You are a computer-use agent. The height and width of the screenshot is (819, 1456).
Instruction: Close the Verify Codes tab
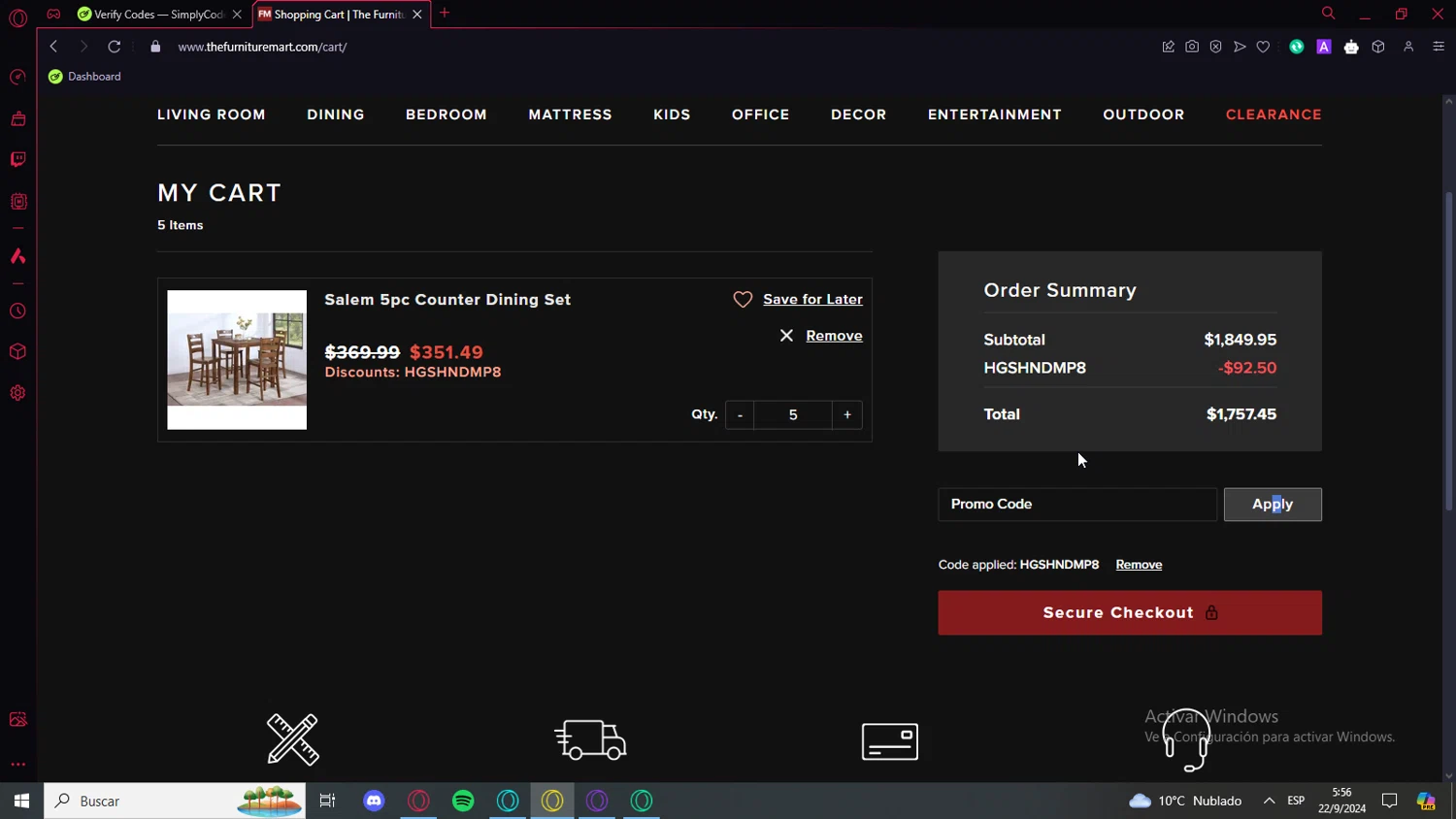[237, 15]
